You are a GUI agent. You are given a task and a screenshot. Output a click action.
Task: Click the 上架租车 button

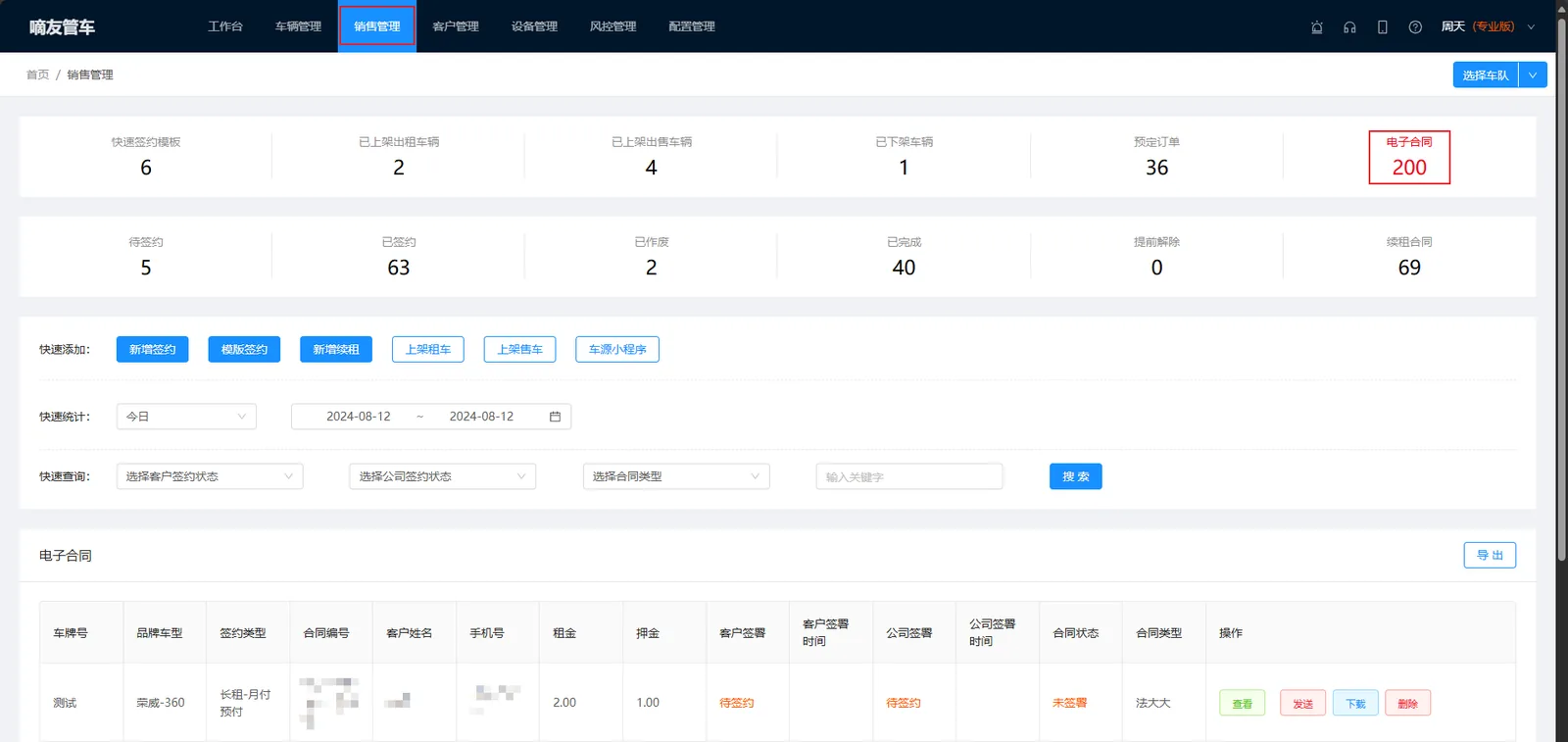[428, 349]
